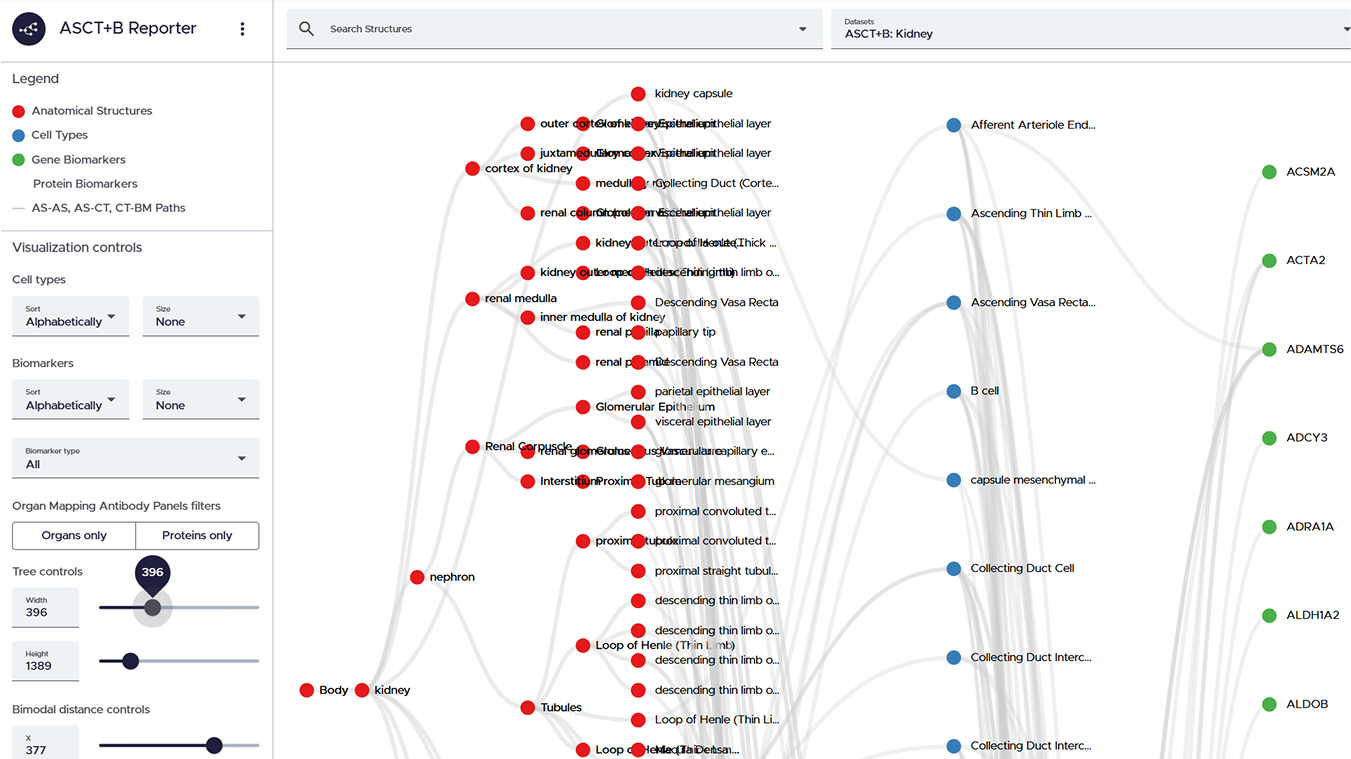Click the green Gene Biomarkers legend dot

coord(17,159)
